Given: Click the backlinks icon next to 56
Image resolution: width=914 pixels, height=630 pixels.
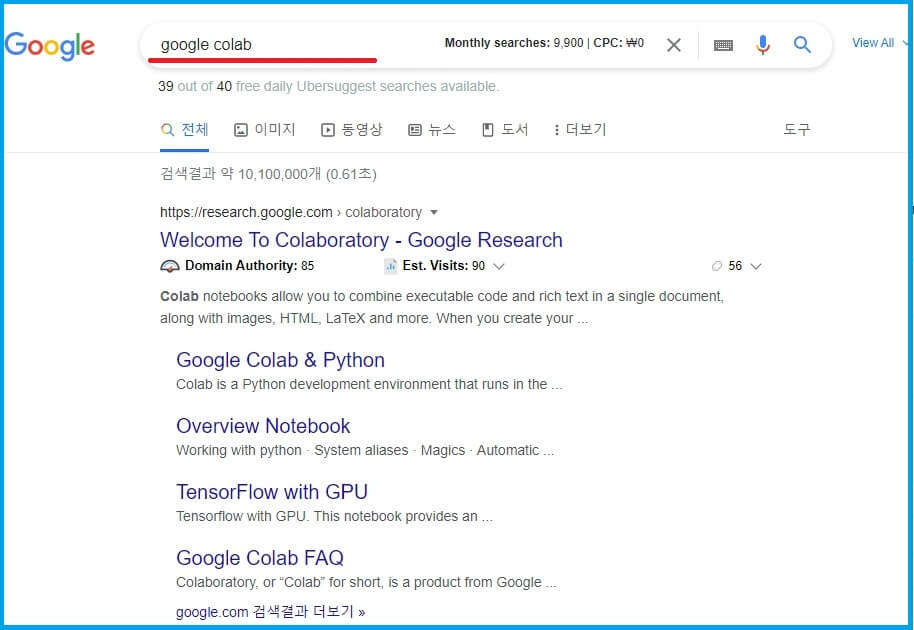Looking at the screenshot, I should pyautogui.click(x=716, y=266).
